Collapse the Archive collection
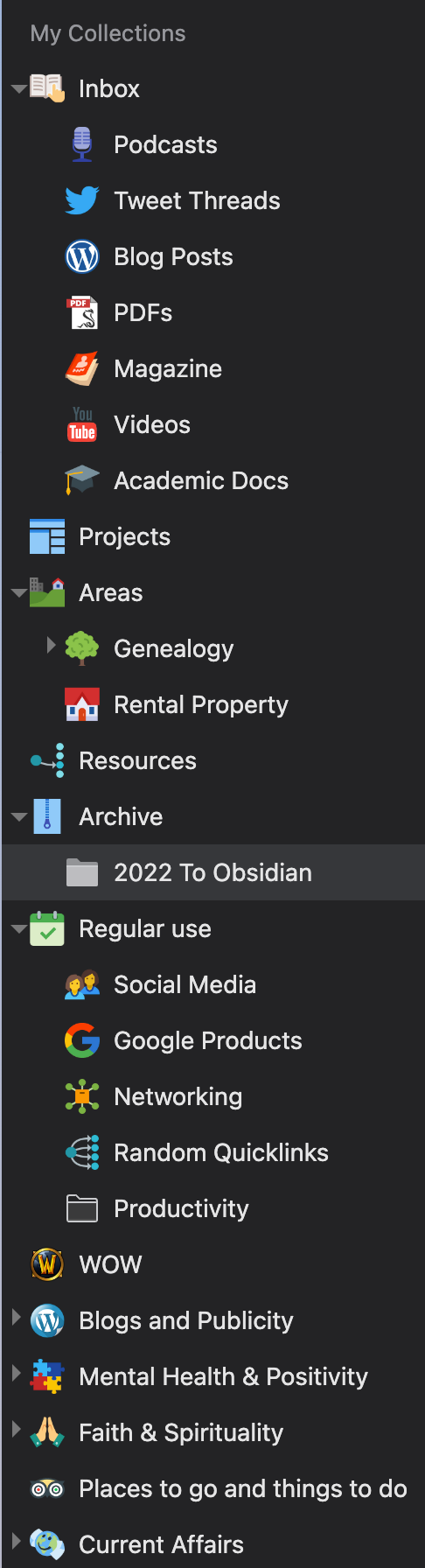 (x=18, y=816)
